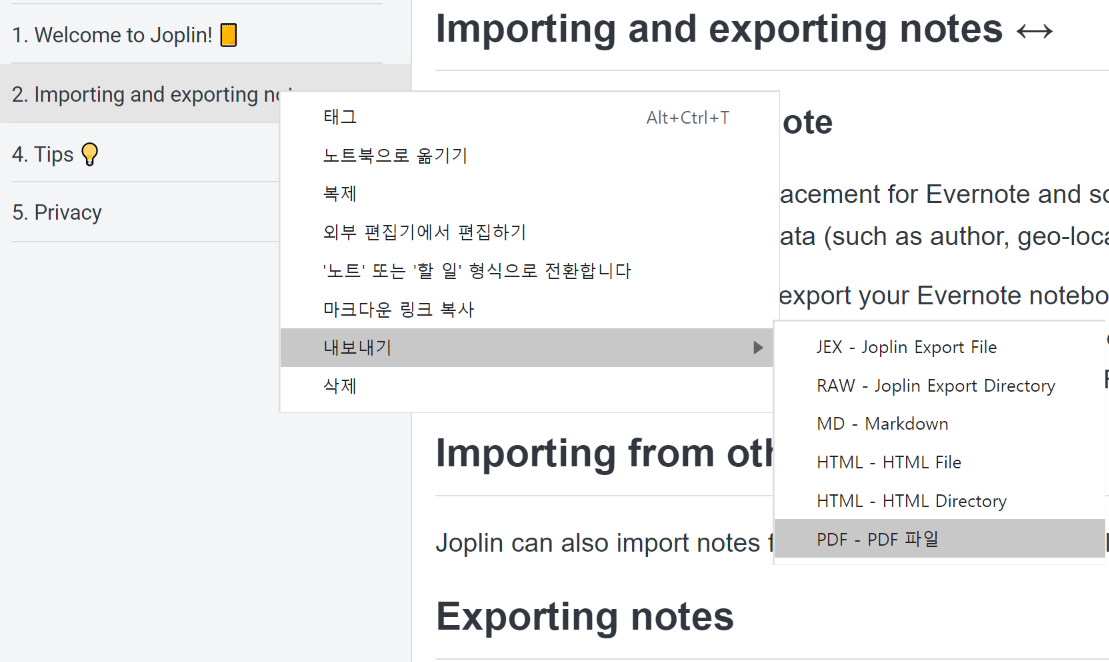
Task: Export as PDF - PDF 파일
Action: point(940,539)
